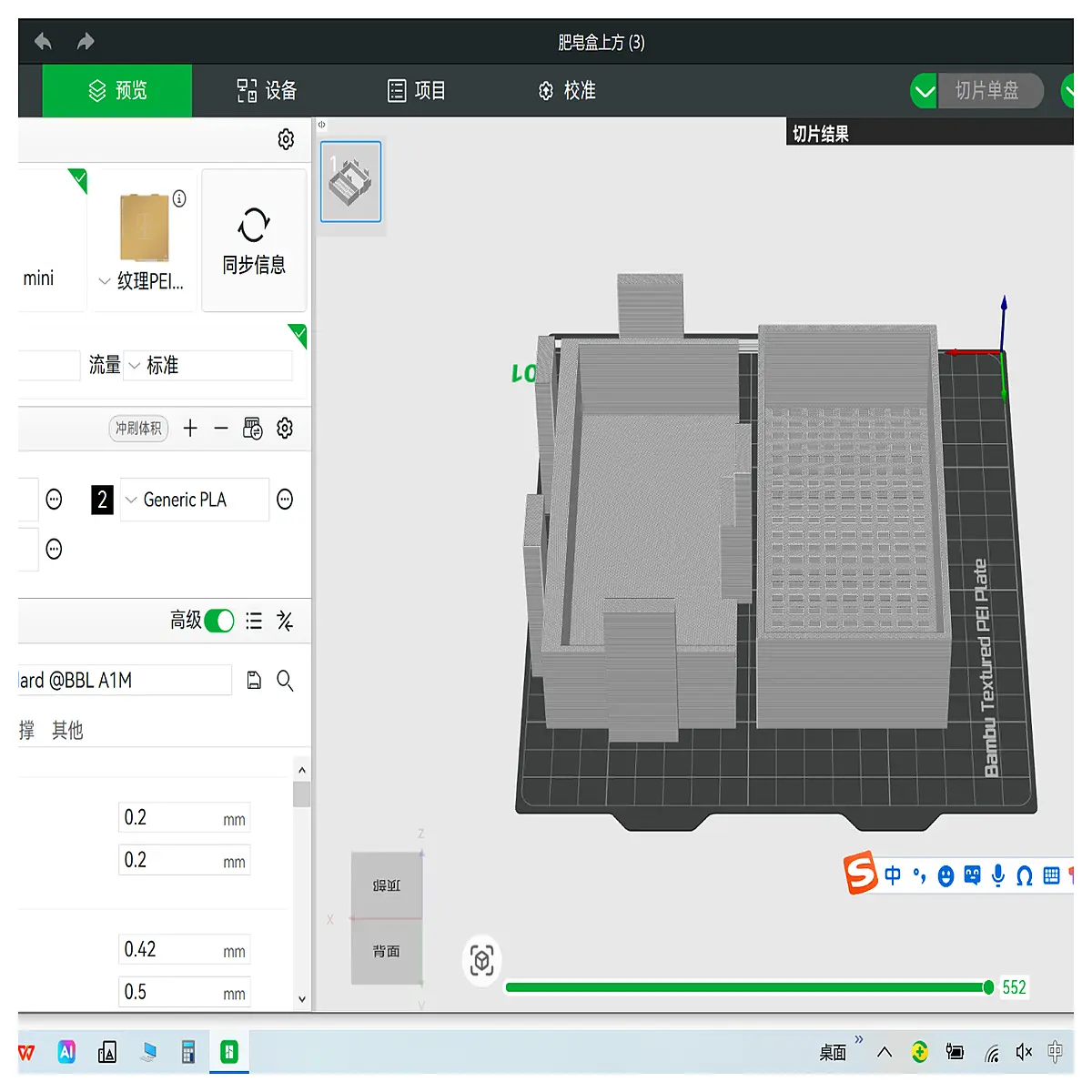Open the Sogou soft keyboard icon
The image size is (1092, 1092).
[1052, 875]
